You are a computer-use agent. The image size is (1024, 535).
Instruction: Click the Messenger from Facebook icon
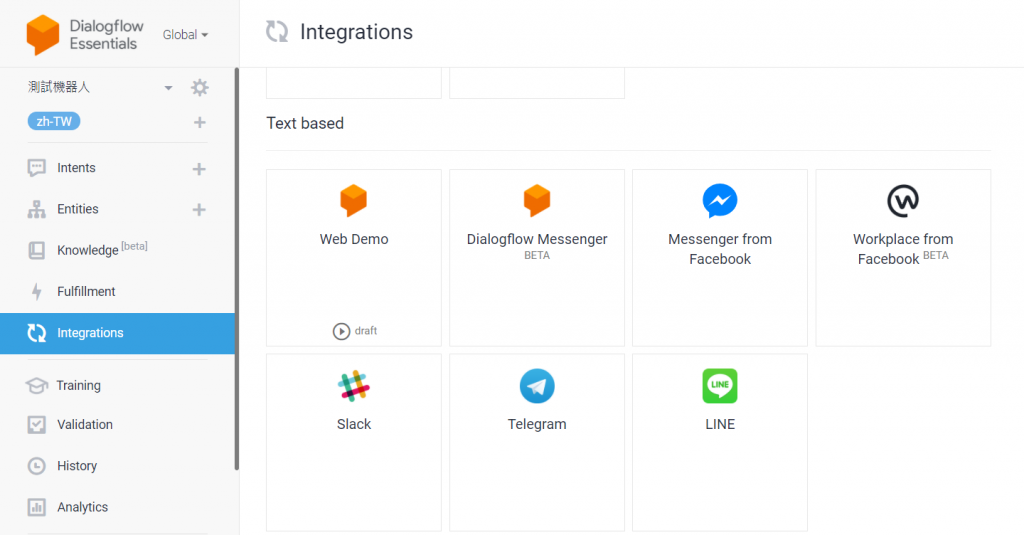720,201
